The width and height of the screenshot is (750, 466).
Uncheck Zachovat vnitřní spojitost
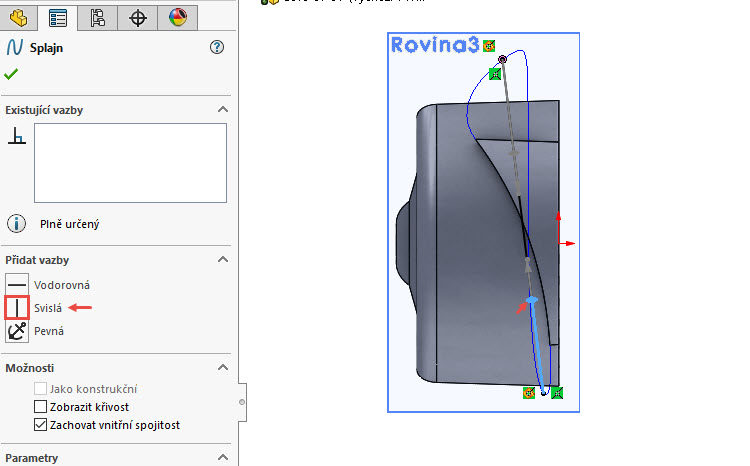tap(40, 425)
